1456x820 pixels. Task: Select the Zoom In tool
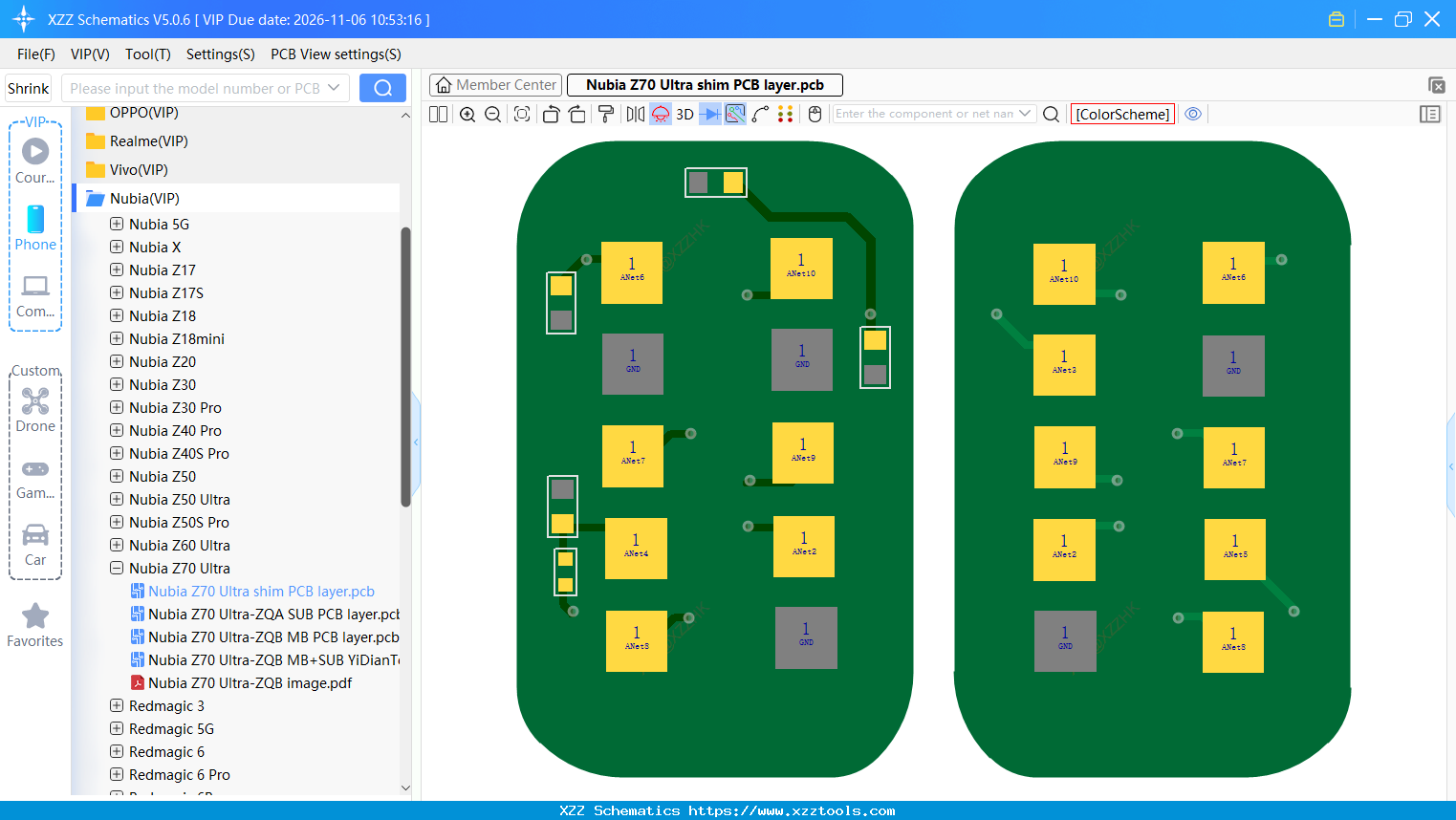click(x=467, y=114)
